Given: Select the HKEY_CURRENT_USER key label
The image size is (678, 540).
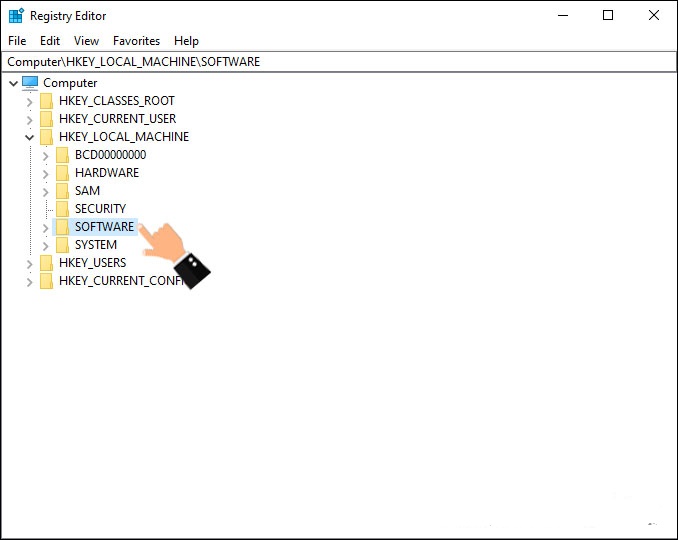Looking at the screenshot, I should point(118,118).
